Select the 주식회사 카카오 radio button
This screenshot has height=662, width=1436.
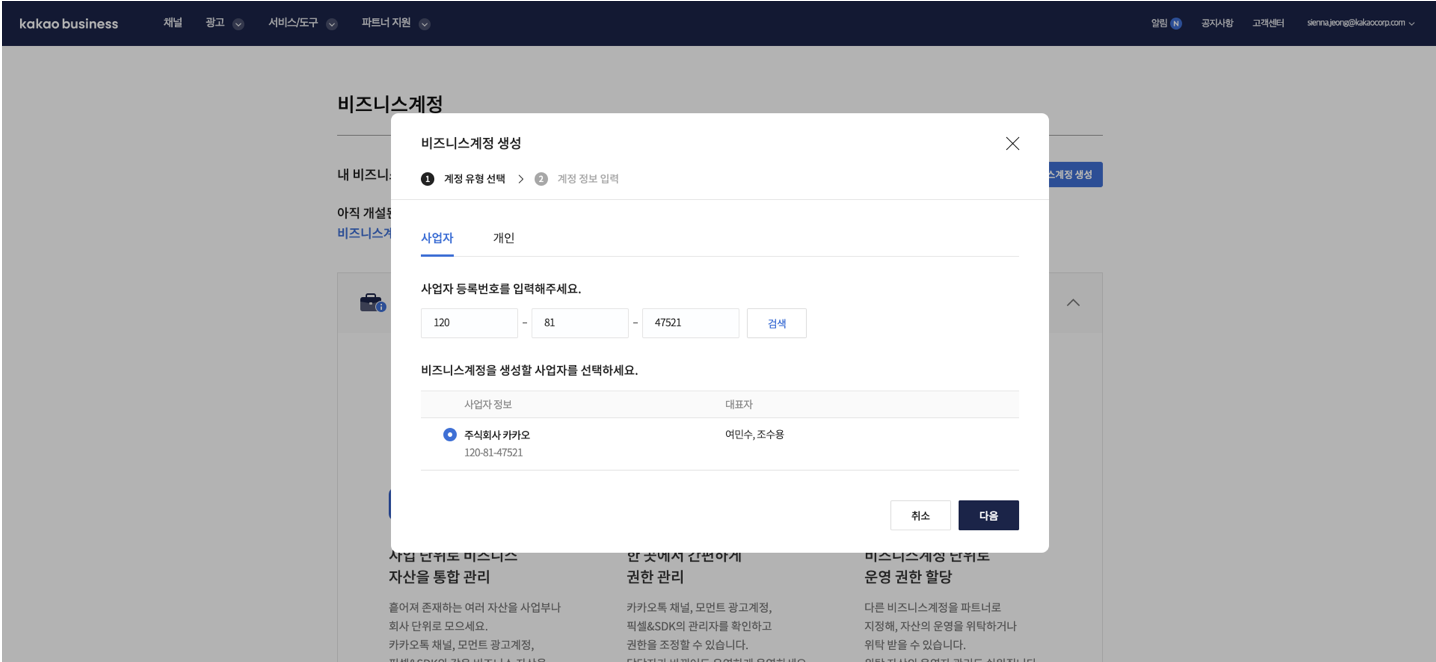click(450, 435)
